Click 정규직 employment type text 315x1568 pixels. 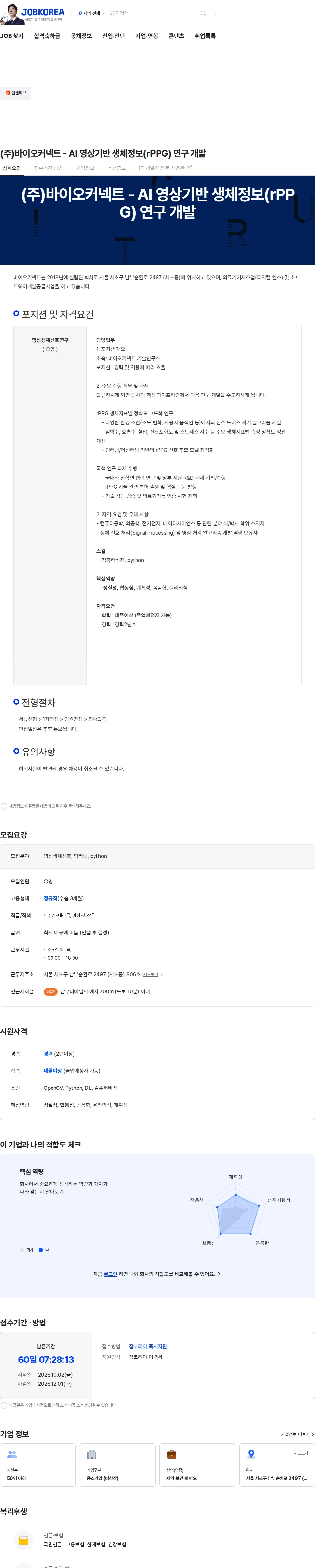click(50, 898)
